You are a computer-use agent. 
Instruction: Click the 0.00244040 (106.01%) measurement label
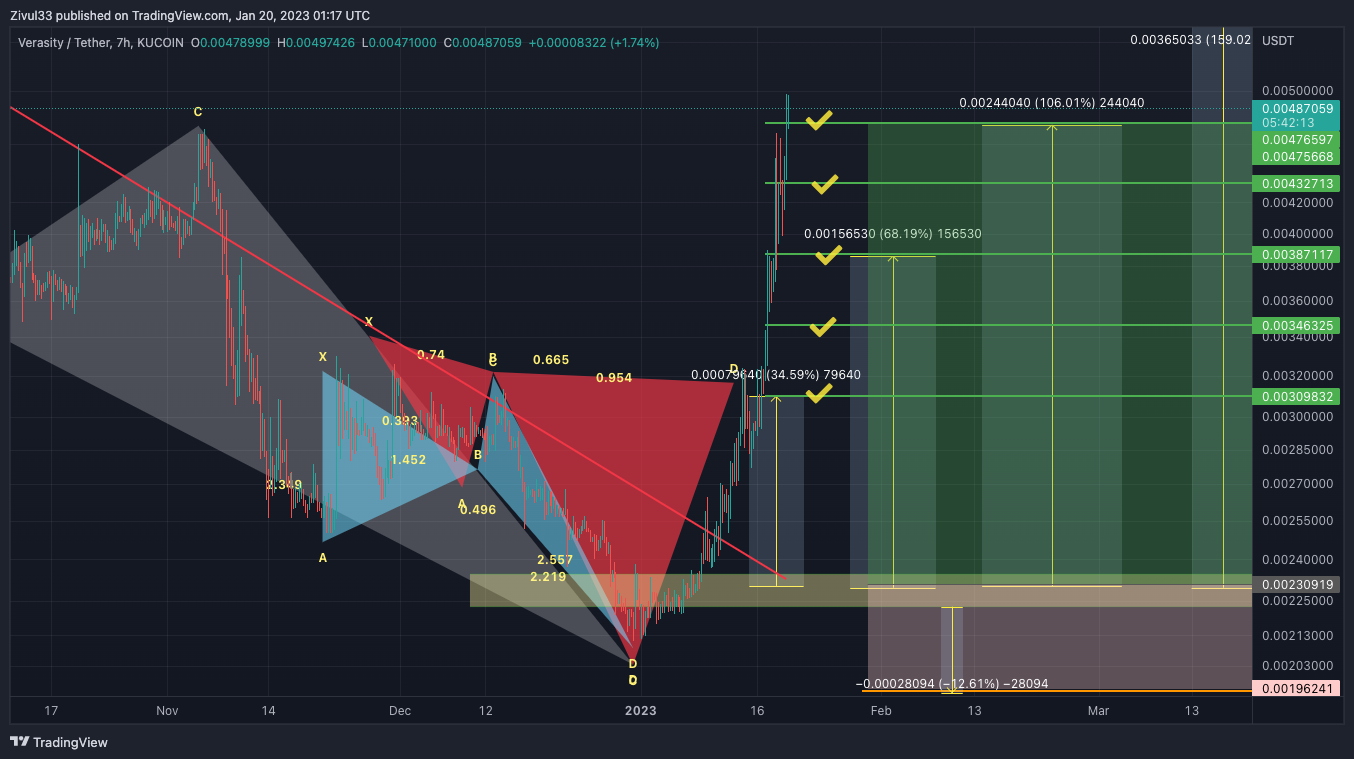click(x=1052, y=103)
